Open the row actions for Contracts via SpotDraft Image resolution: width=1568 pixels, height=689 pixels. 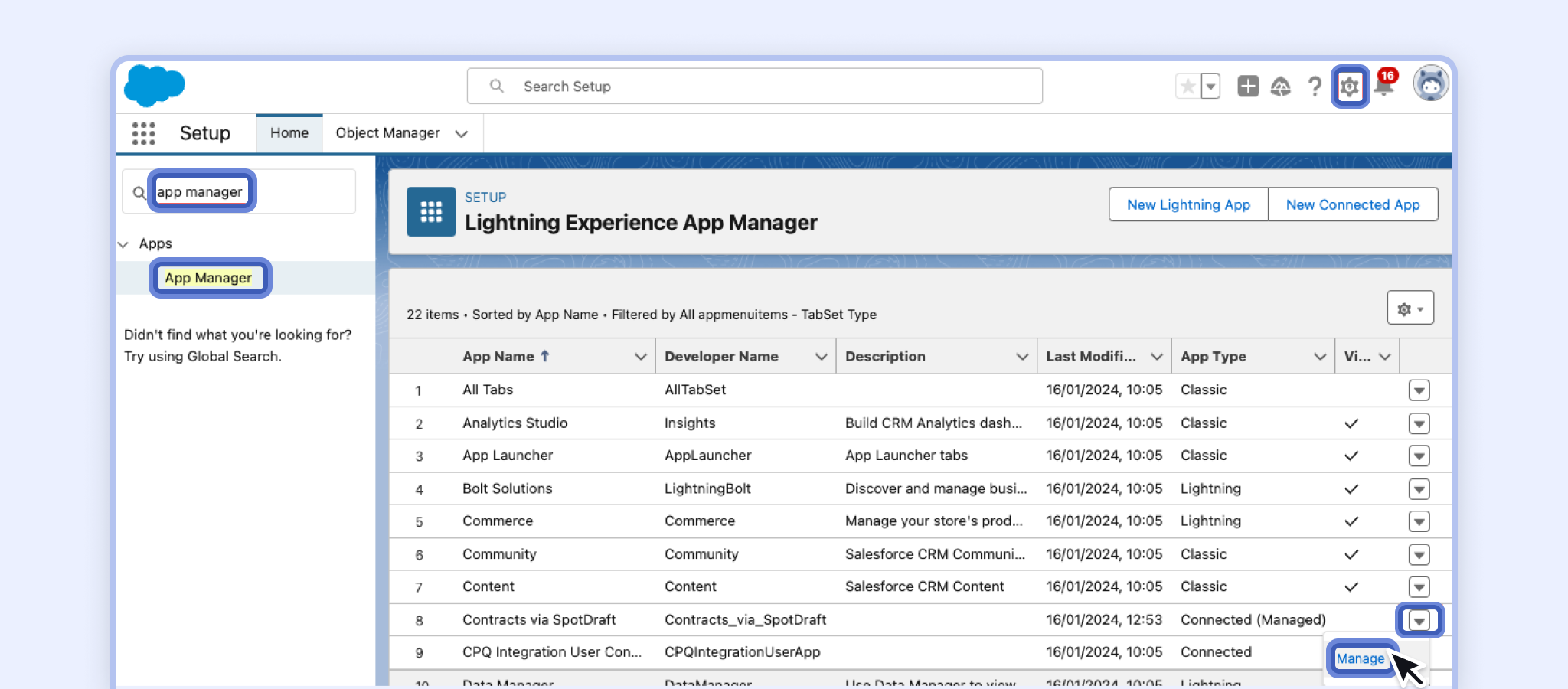[x=1419, y=620]
